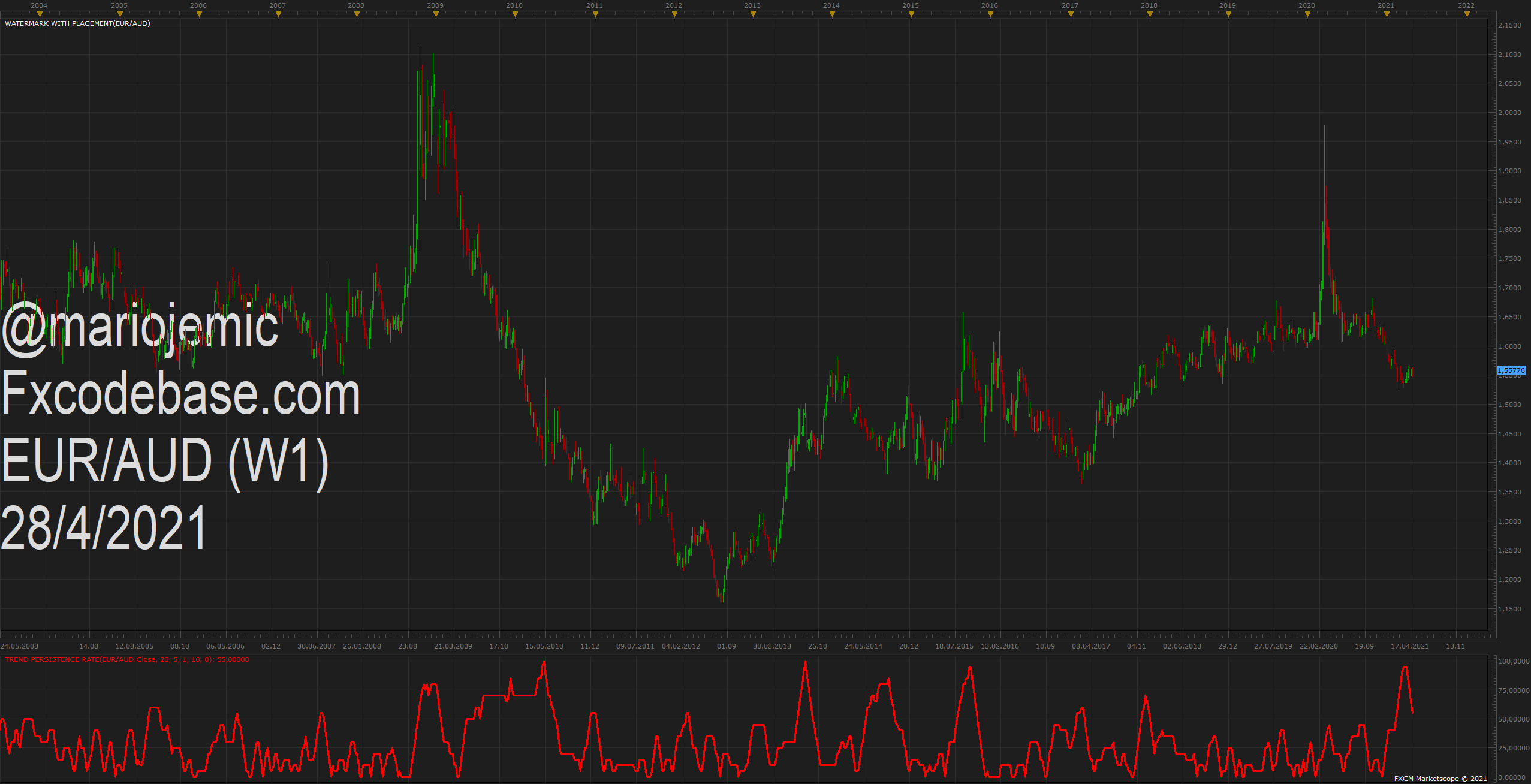Click the 75,00000 oscillator axis value
This screenshot has height=784, width=1531.
click(1514, 690)
